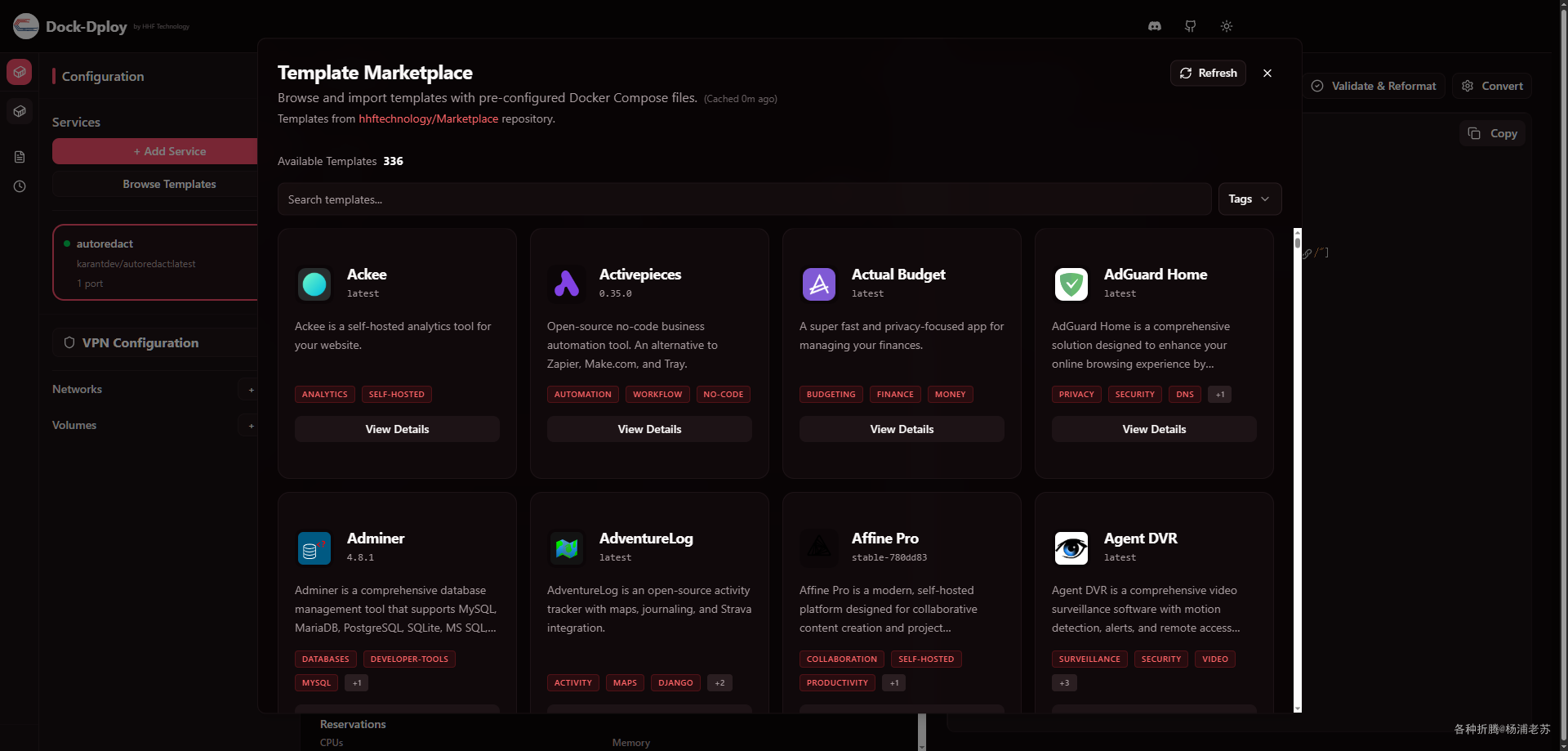Show the +3 extra tags on Agent DVR
The height and width of the screenshot is (751, 1568).
click(x=1064, y=682)
